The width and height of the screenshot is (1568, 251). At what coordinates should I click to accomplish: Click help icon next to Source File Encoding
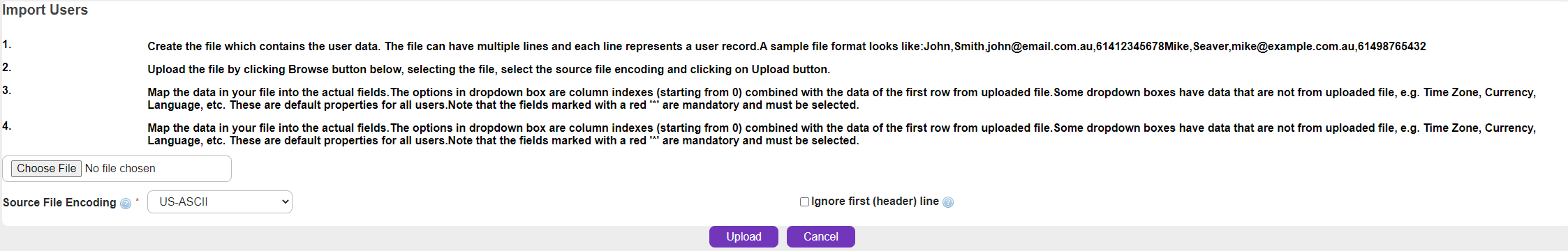pyautogui.click(x=126, y=204)
